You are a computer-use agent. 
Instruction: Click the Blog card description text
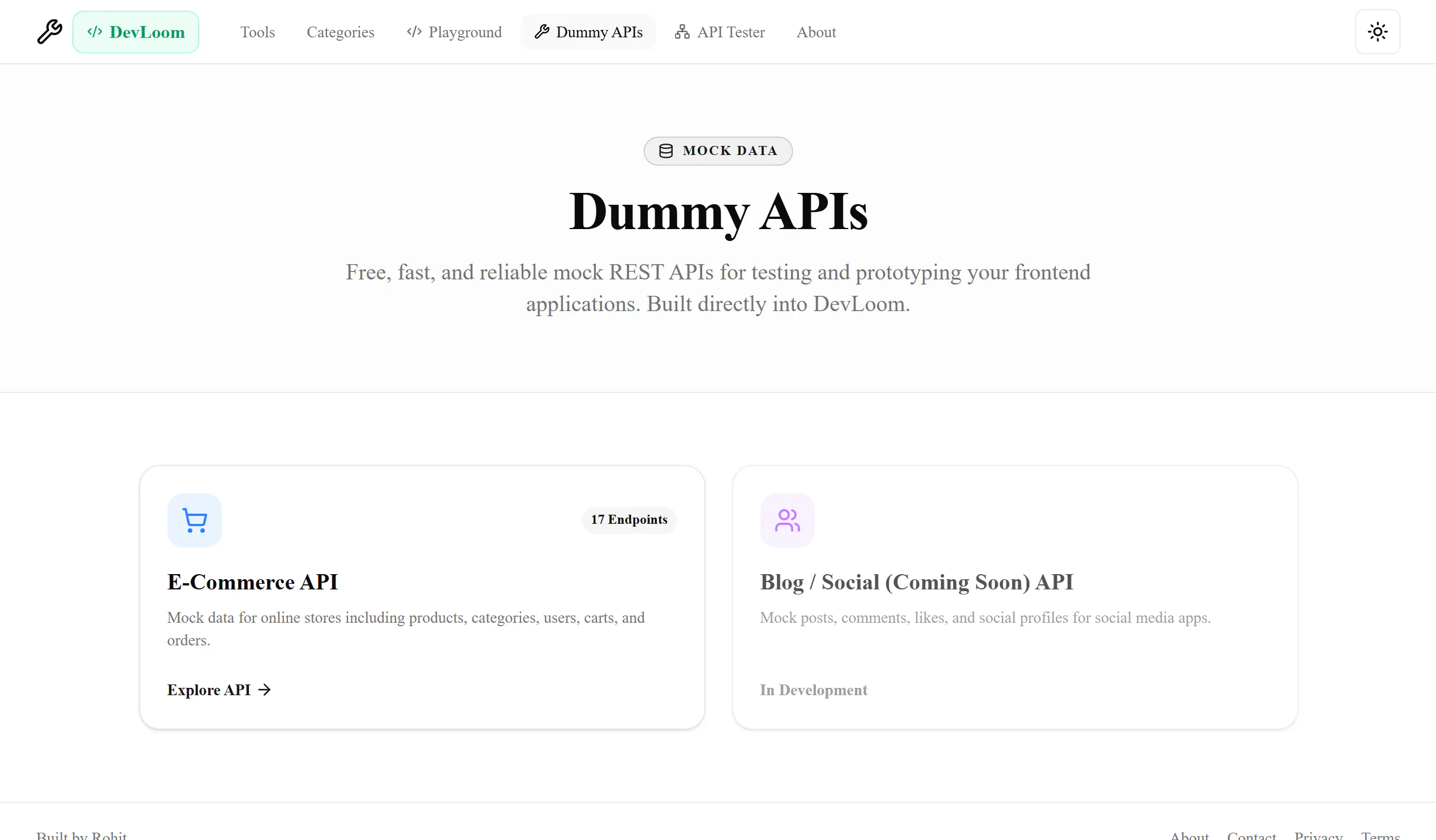coord(985,618)
